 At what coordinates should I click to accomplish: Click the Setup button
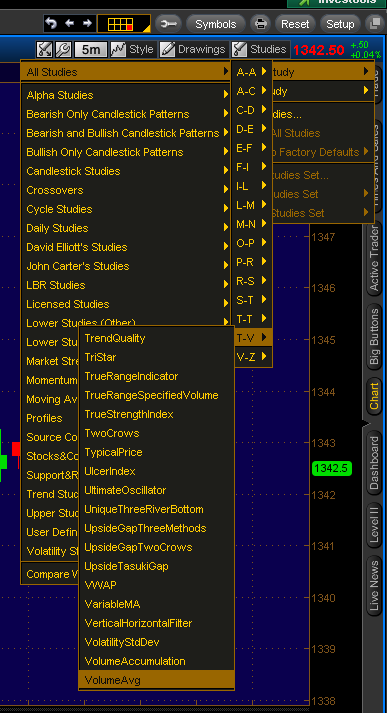(340, 24)
